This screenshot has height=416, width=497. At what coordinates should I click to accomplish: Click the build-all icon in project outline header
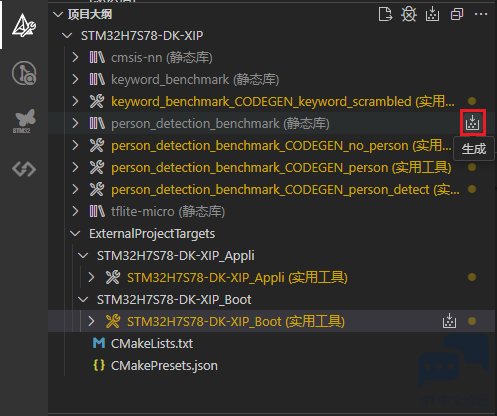click(432, 14)
